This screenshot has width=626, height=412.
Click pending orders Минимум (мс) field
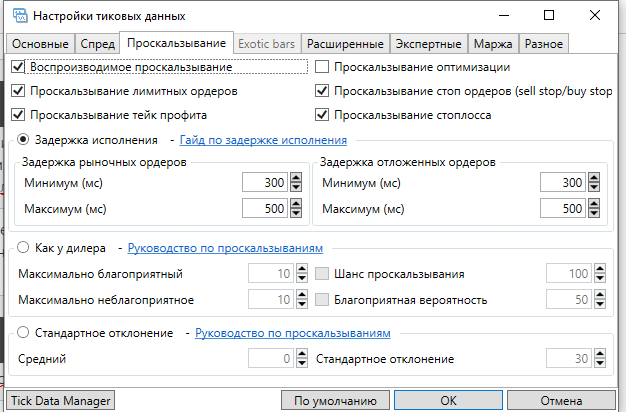[563, 182]
